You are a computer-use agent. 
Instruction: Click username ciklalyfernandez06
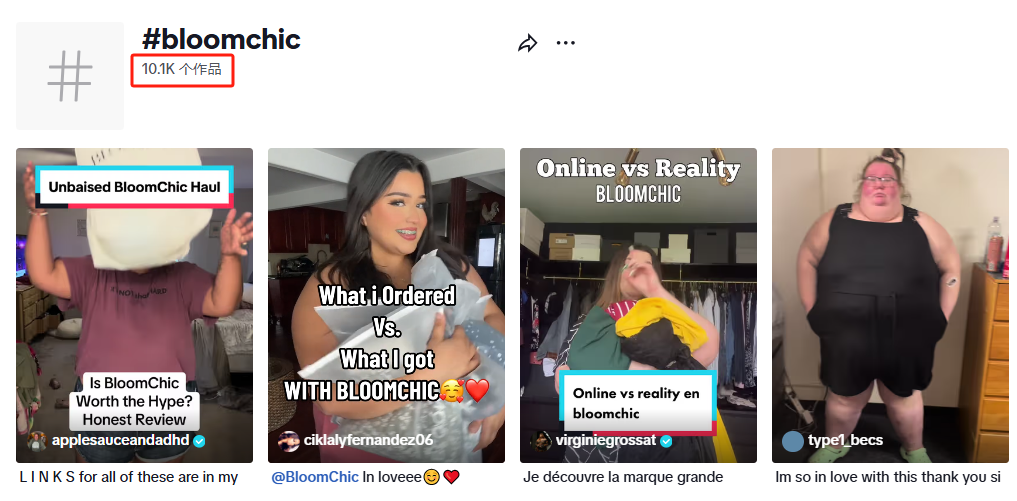pos(368,440)
